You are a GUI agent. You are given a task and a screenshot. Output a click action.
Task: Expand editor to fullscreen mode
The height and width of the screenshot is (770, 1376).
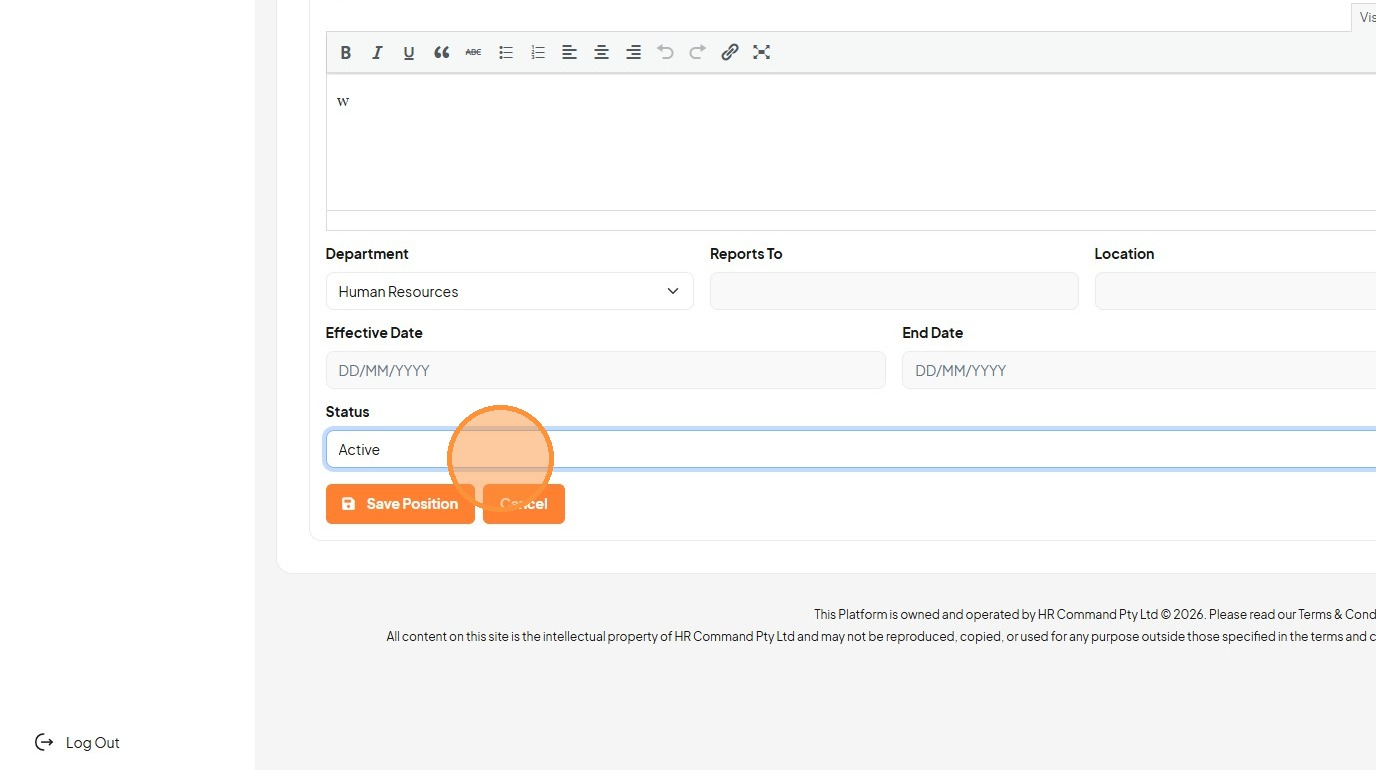click(x=762, y=52)
